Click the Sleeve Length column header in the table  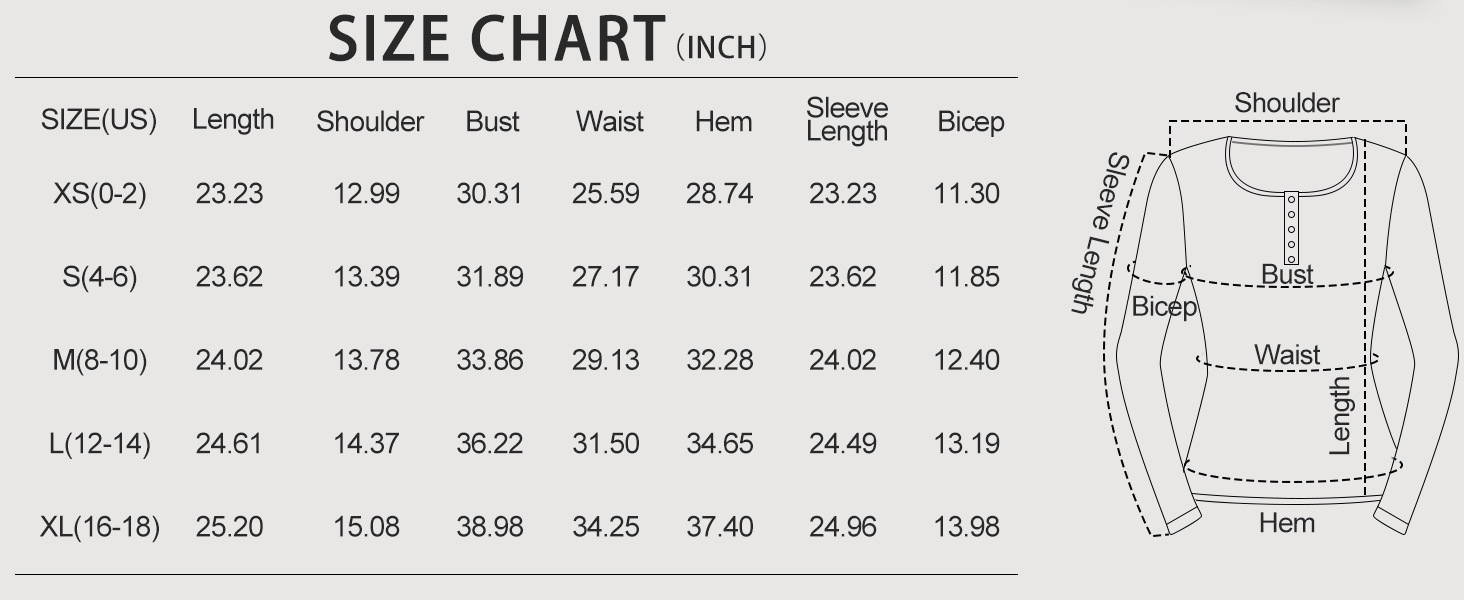click(x=847, y=120)
